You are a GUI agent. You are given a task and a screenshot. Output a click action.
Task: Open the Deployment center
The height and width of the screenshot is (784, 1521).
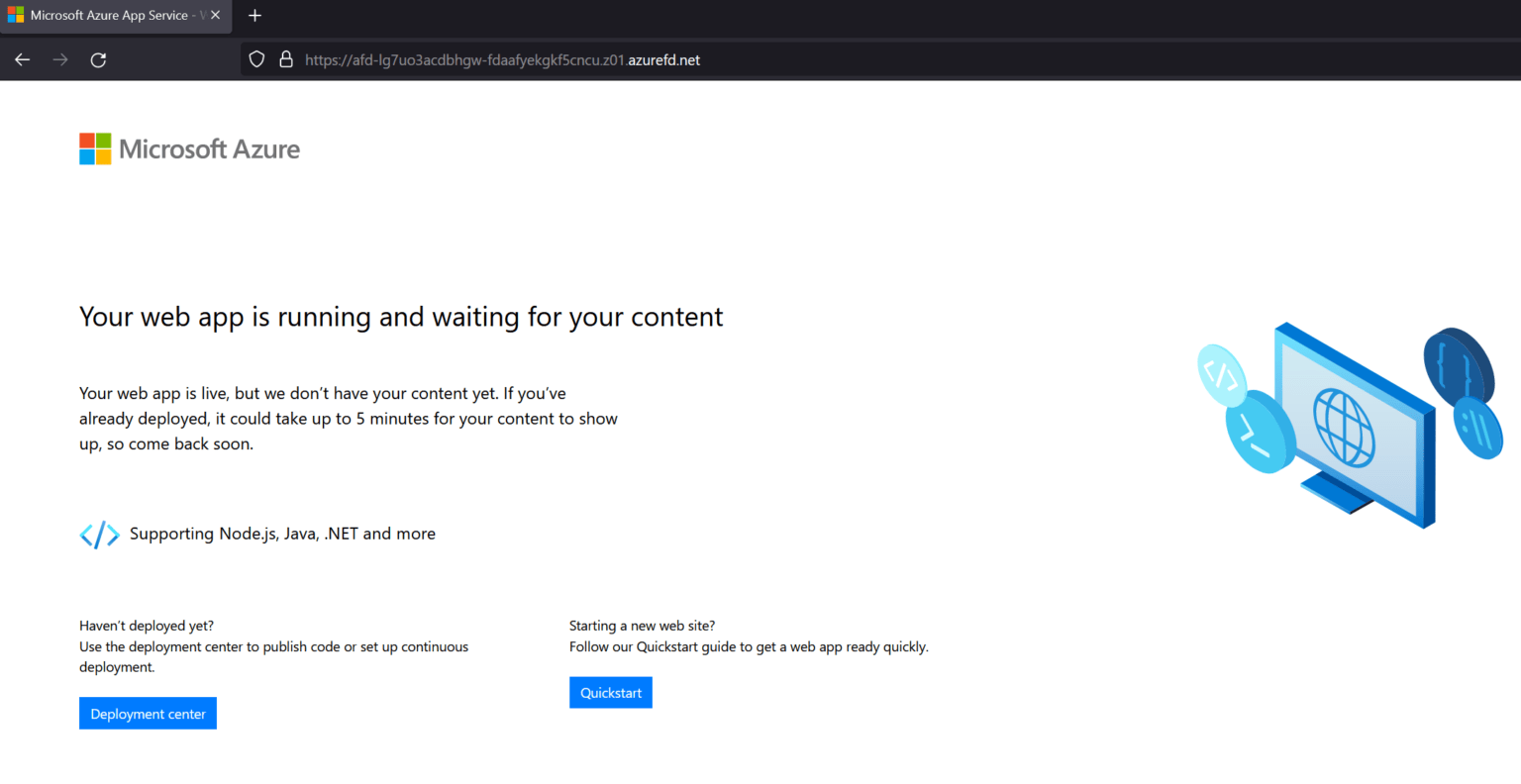148,713
